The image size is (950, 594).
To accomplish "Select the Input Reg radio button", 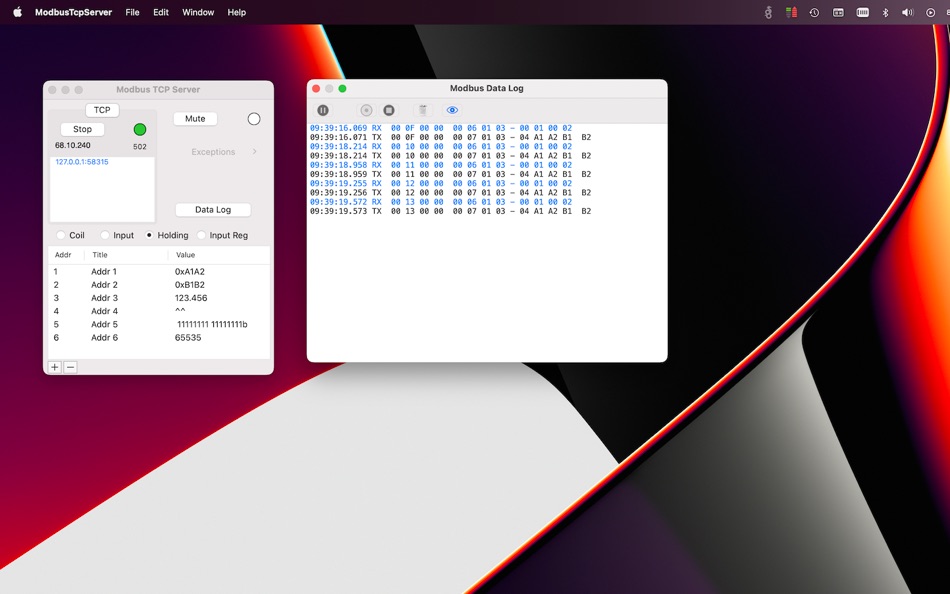I will point(201,235).
